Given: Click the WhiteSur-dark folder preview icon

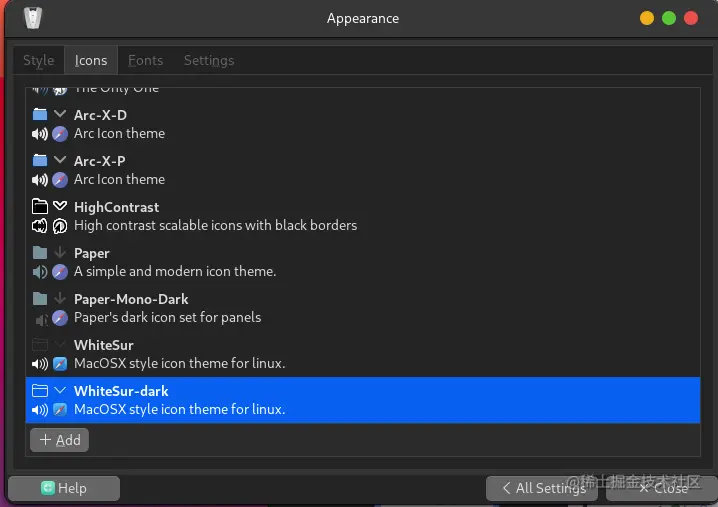Looking at the screenshot, I should point(40,390).
